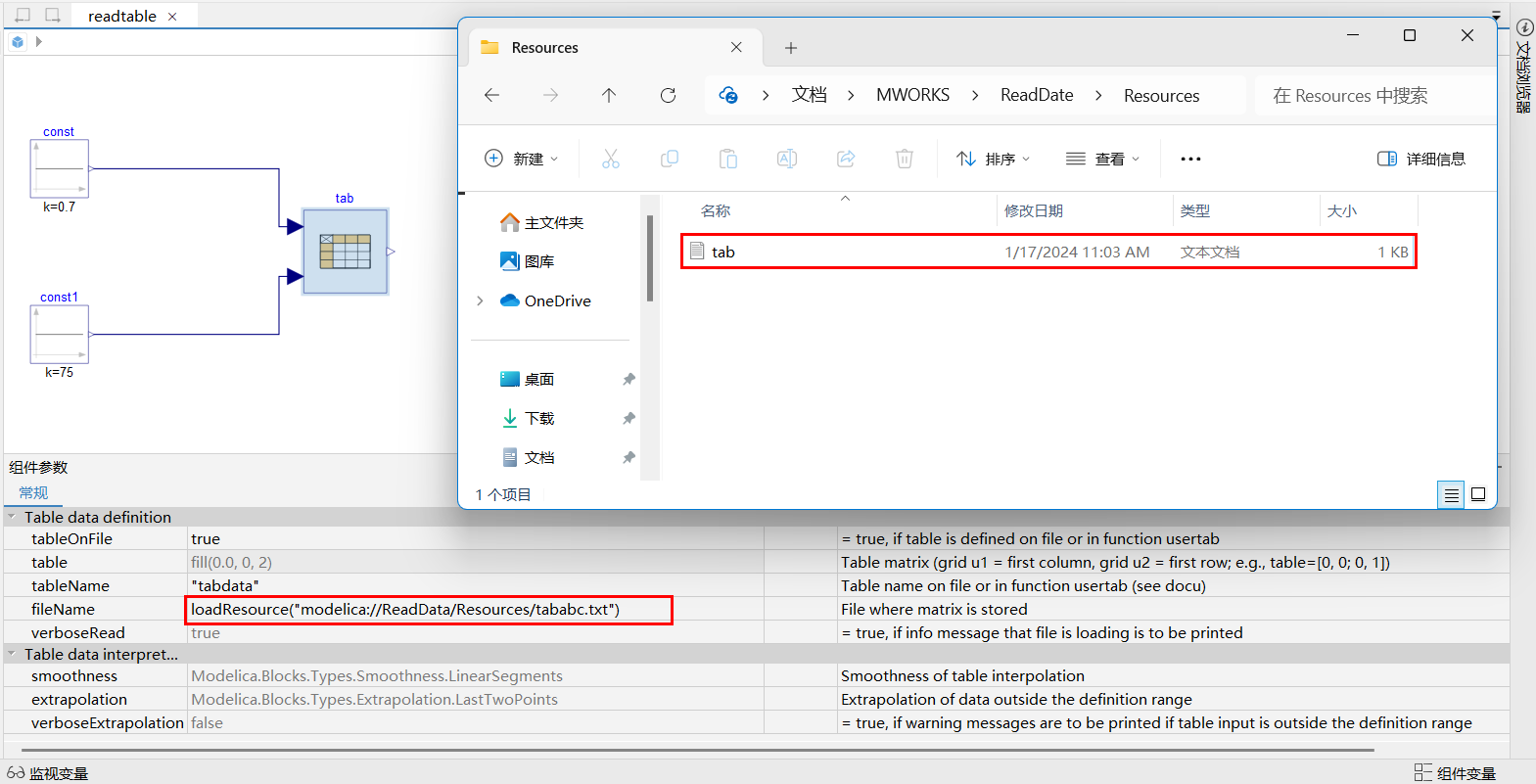Click the tab table block icon

(345, 252)
